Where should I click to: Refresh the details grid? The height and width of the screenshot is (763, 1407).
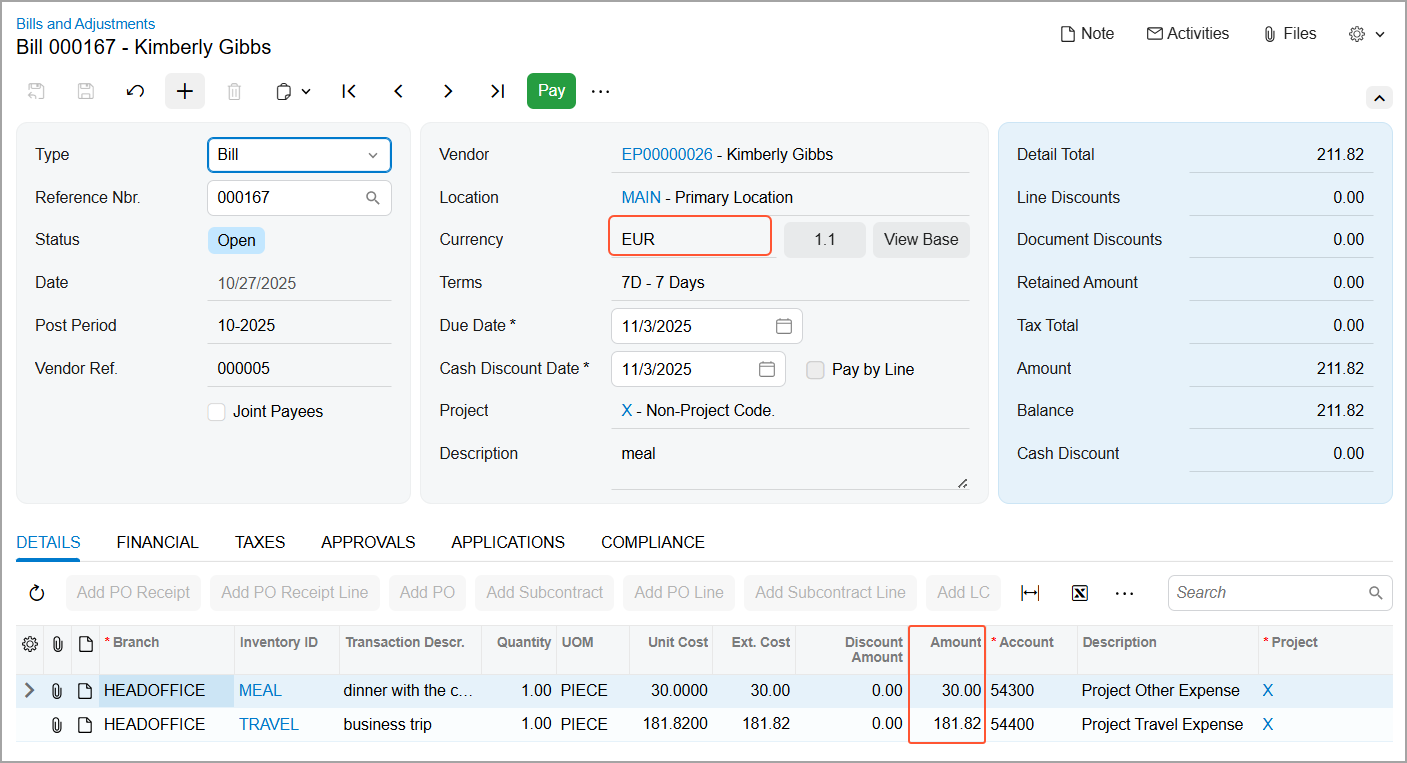(x=37, y=593)
